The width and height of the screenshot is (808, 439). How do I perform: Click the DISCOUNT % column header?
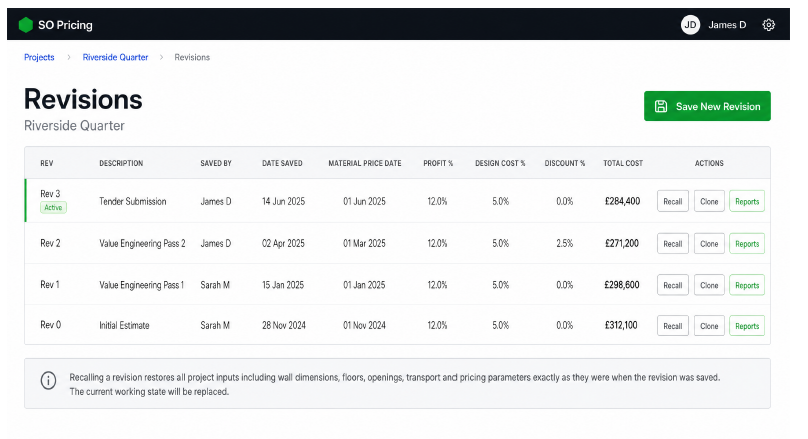(565, 163)
